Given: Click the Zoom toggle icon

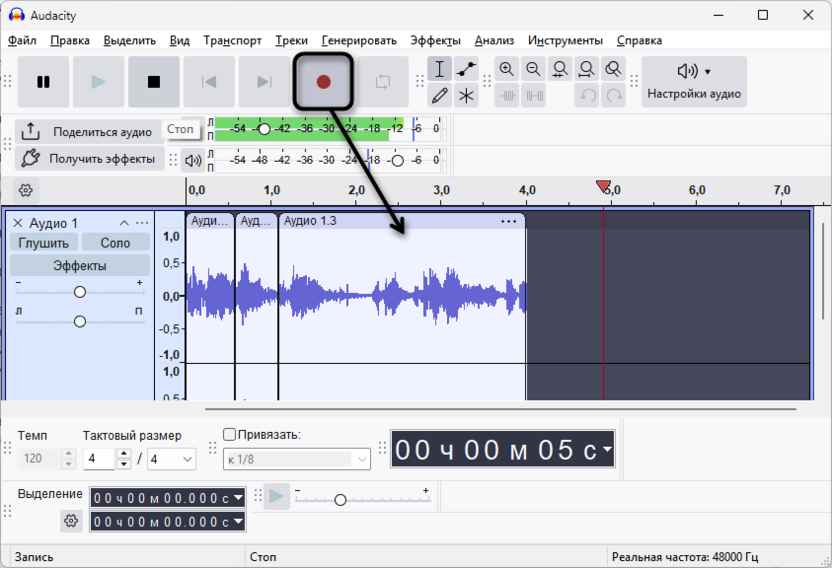Looking at the screenshot, I should tap(613, 69).
